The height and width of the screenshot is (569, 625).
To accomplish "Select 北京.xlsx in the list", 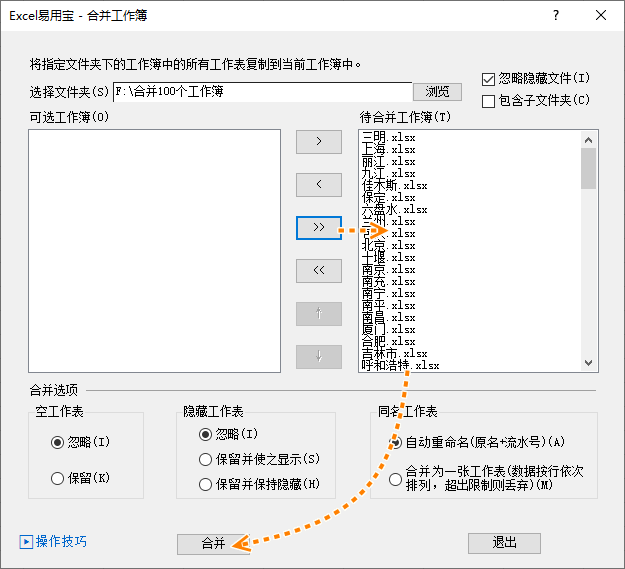I will click(x=389, y=245).
